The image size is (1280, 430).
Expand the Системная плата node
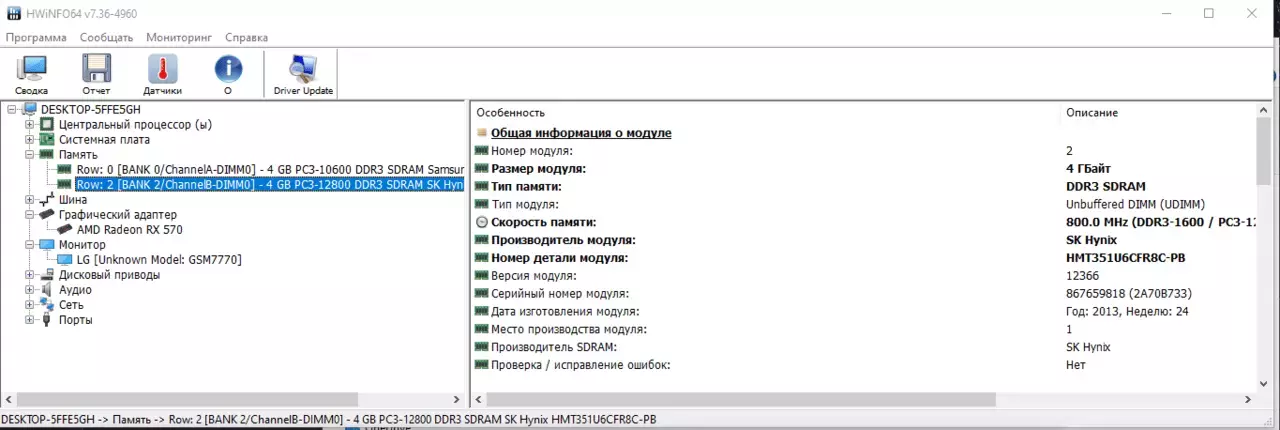30,139
